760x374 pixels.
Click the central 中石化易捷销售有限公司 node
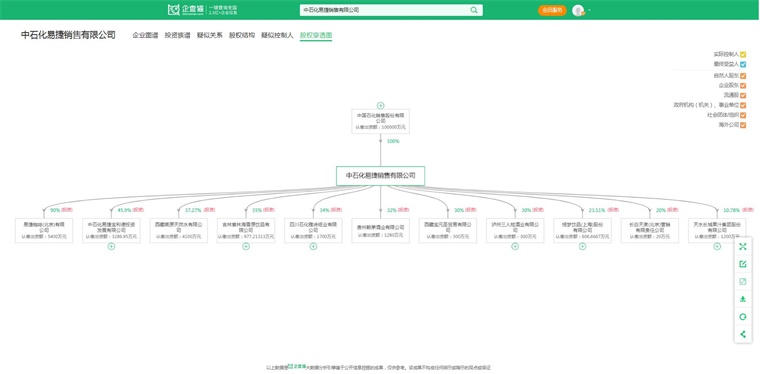coord(380,176)
